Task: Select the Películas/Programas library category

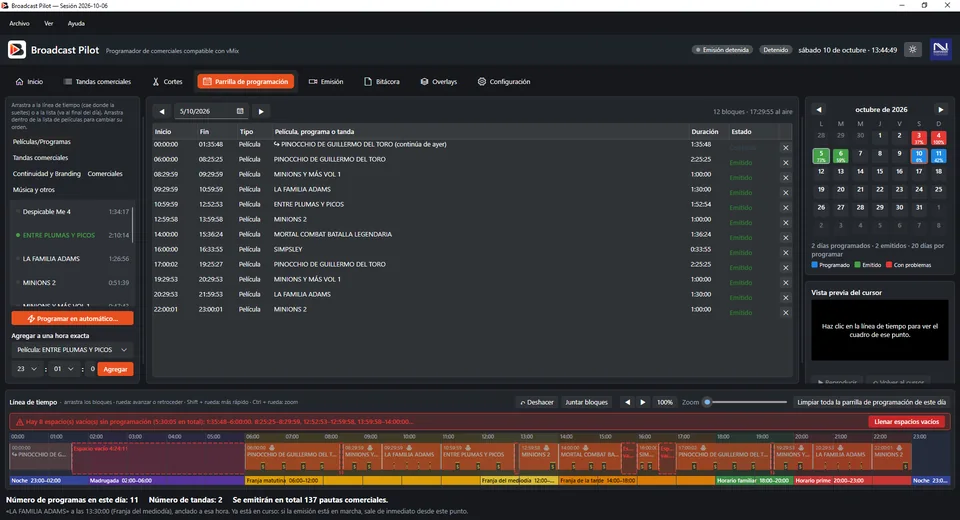Action: 42,141
